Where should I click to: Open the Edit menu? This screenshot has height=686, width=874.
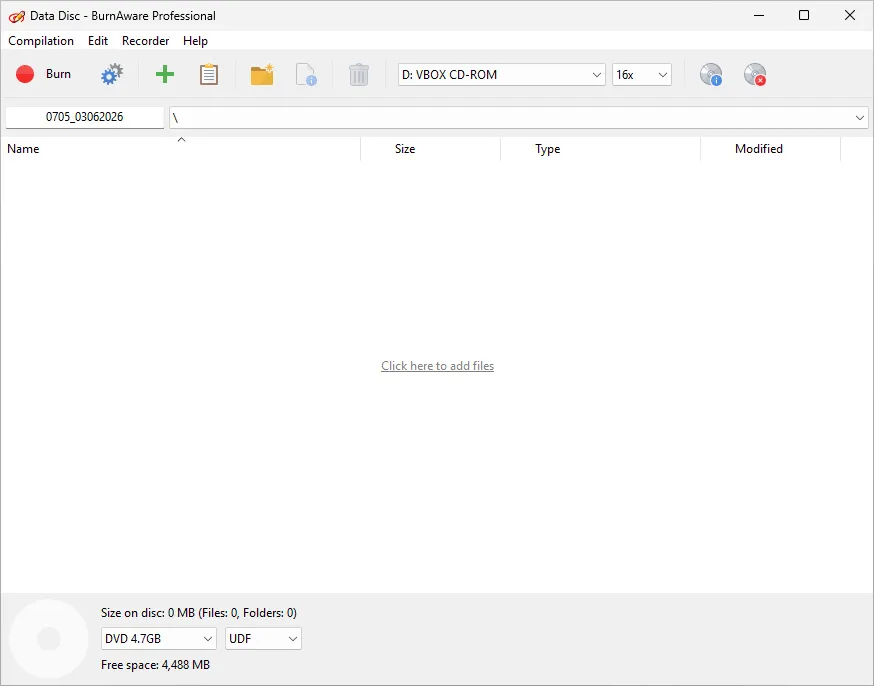(x=98, y=41)
